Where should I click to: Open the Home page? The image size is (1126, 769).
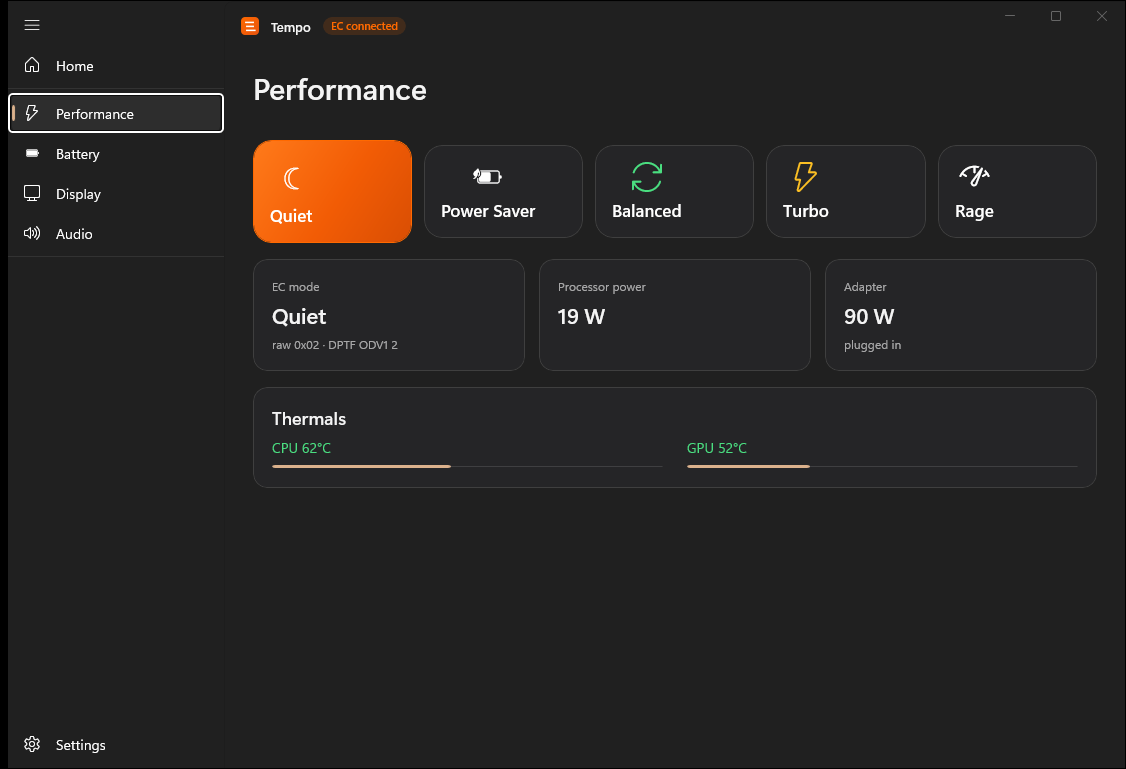tap(116, 65)
